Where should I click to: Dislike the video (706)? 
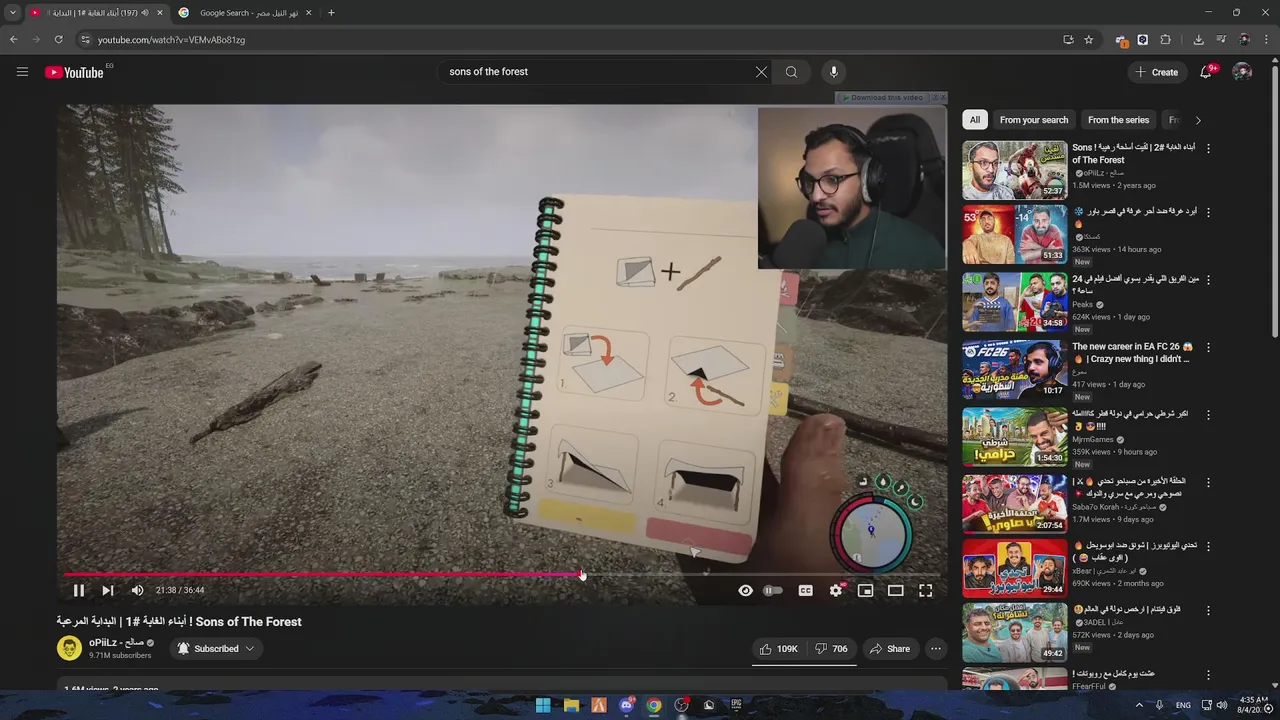pyautogui.click(x=831, y=649)
